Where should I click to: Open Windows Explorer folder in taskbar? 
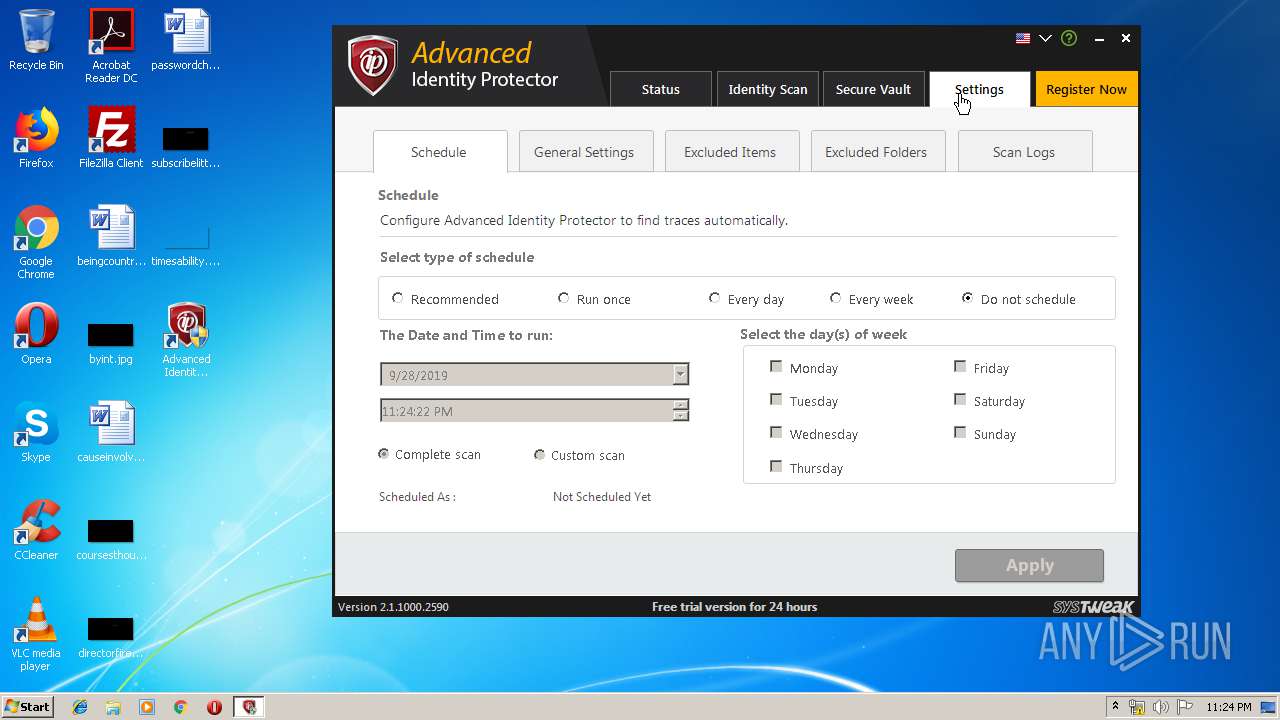coord(113,707)
